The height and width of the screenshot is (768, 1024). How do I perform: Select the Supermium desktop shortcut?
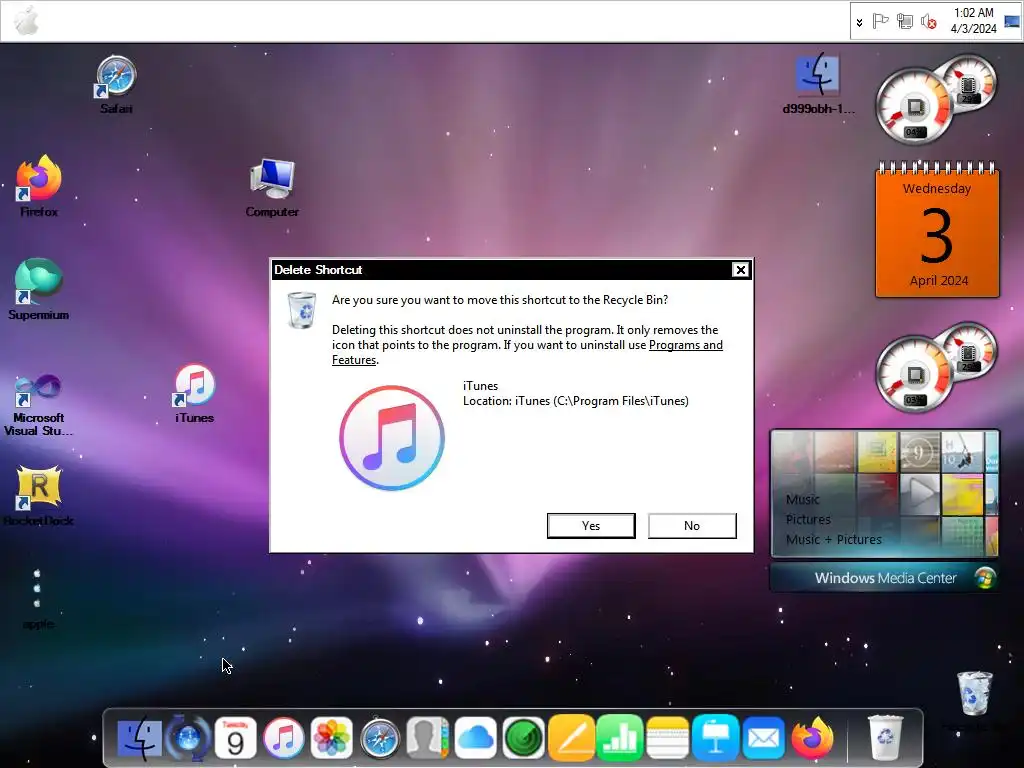pyautogui.click(x=39, y=289)
